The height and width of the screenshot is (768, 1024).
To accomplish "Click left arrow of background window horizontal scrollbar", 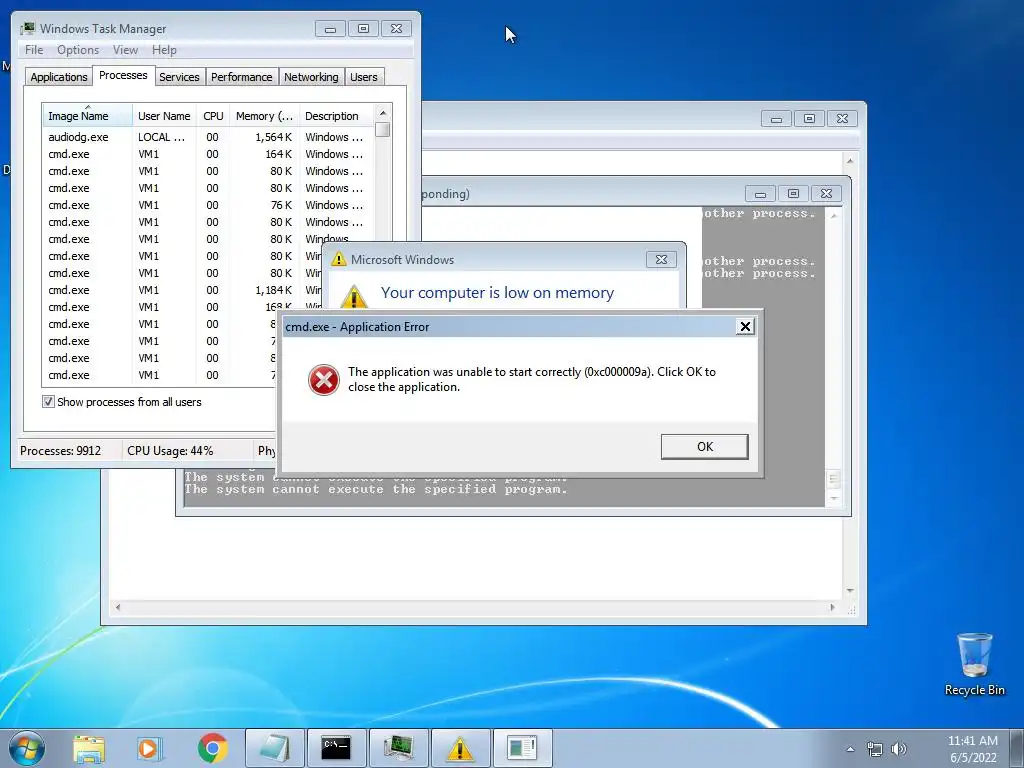I will click(118, 607).
